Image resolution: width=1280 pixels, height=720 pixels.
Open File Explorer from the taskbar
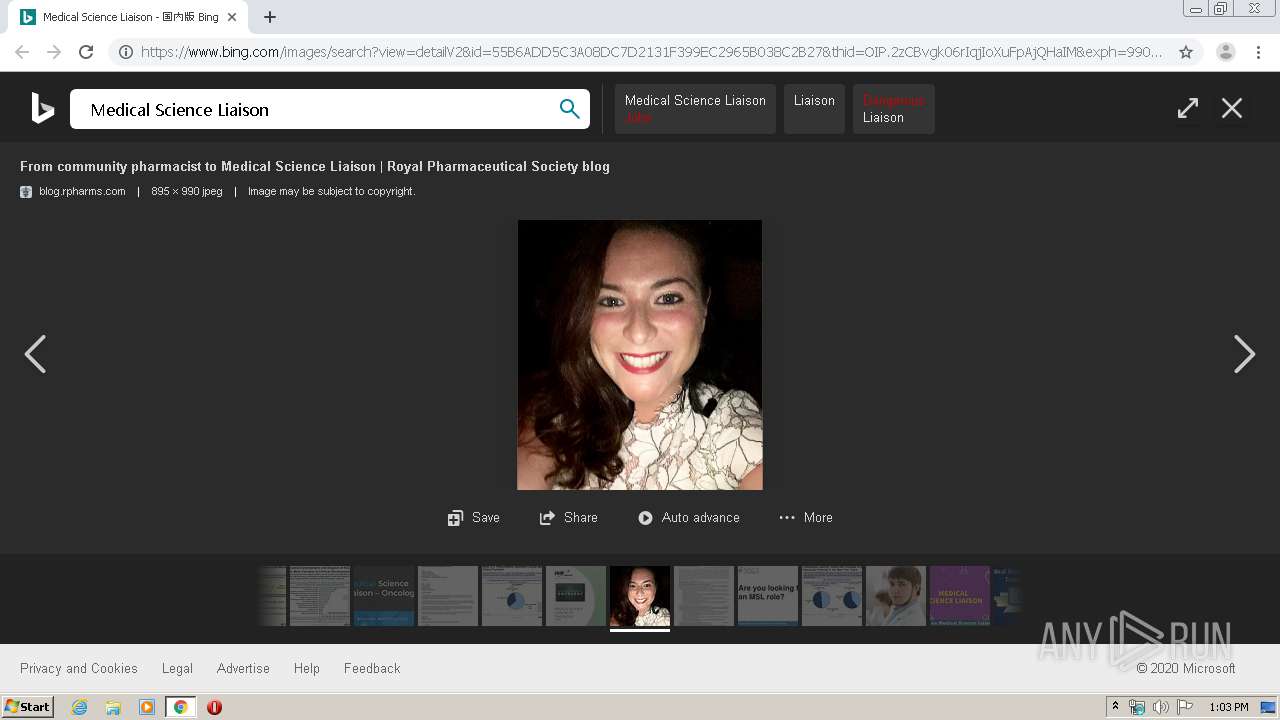(x=113, y=707)
